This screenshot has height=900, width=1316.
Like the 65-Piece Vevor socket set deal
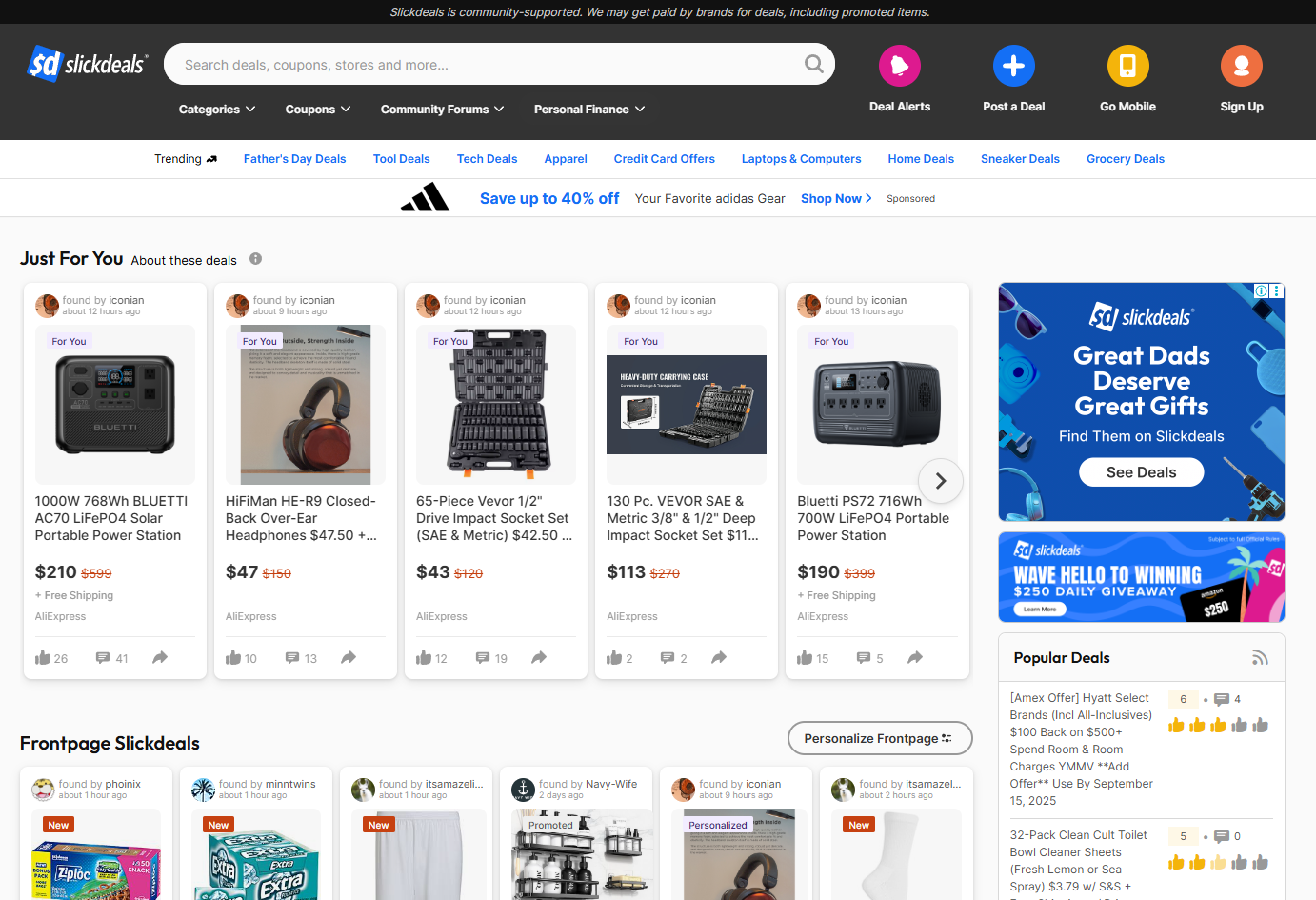pos(424,658)
